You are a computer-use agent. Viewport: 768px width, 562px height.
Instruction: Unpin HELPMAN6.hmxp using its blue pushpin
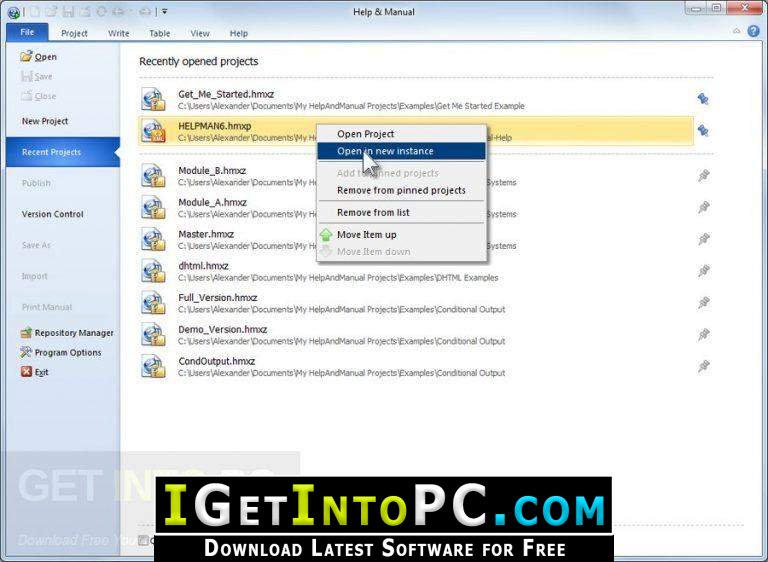point(703,130)
